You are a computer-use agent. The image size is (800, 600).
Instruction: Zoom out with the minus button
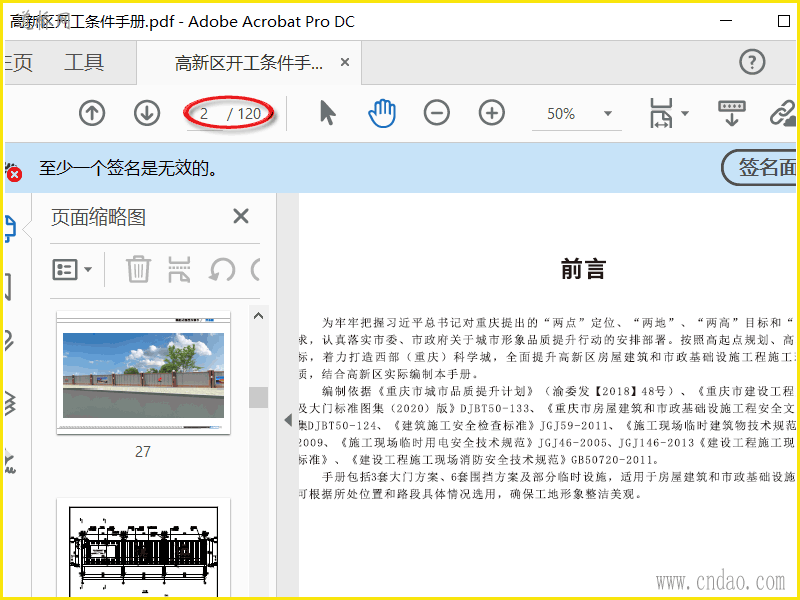click(x=437, y=113)
